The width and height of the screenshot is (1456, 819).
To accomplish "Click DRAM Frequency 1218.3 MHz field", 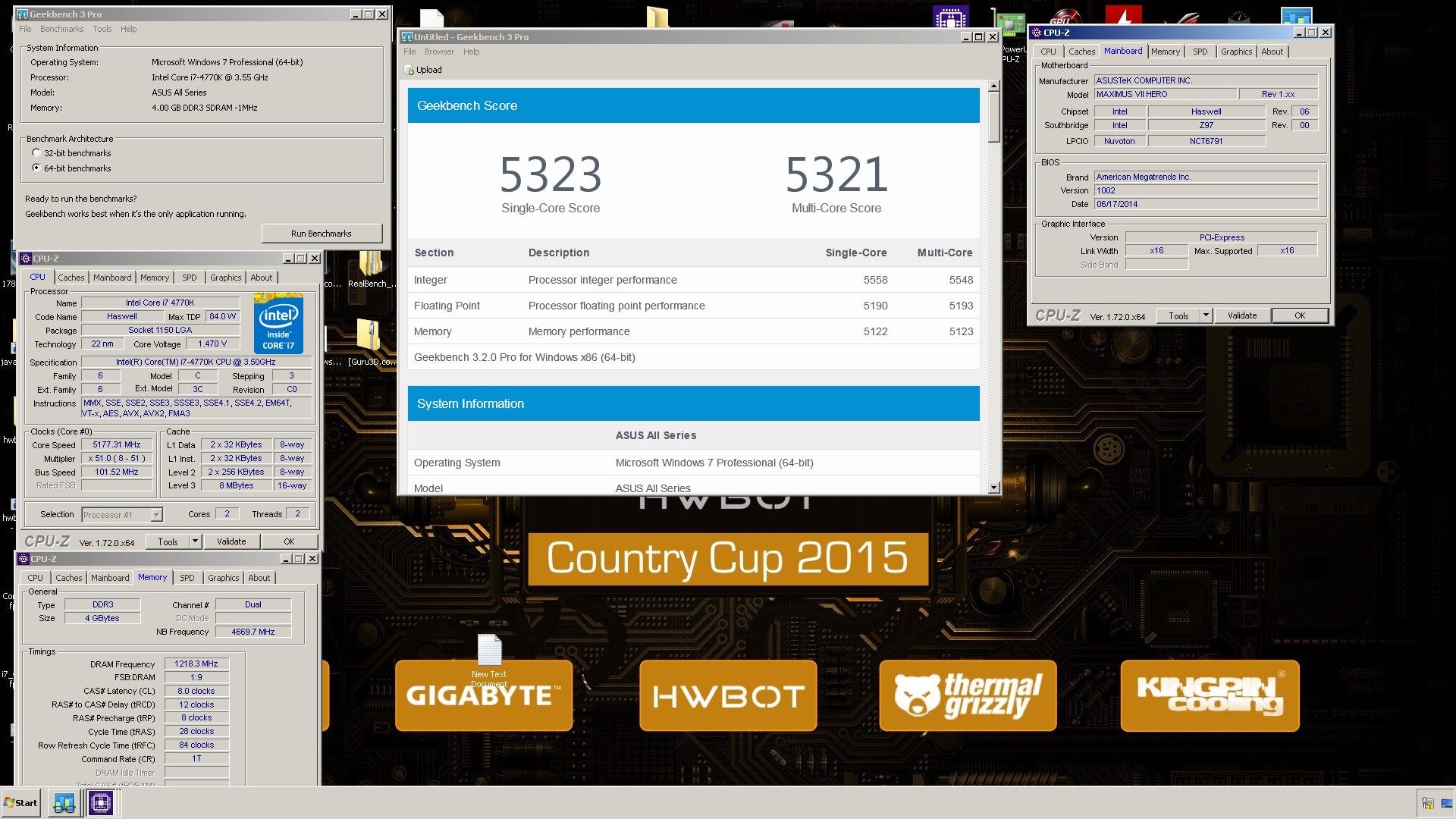I will click(x=196, y=664).
